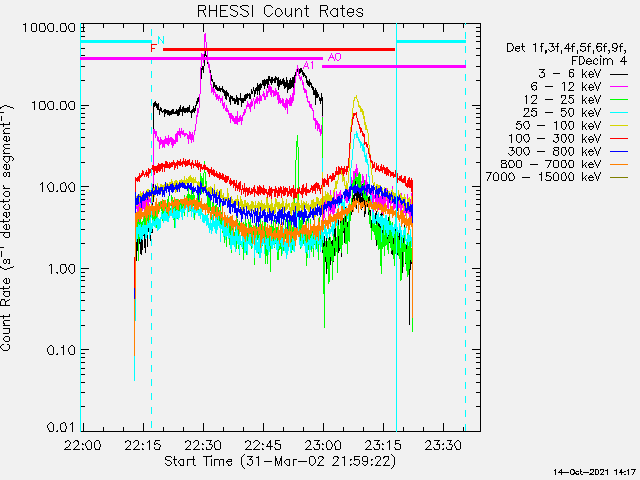Screen dimensions: 640x480
Task: Click the 0.01 y-axis tick label
Action: point(62,427)
